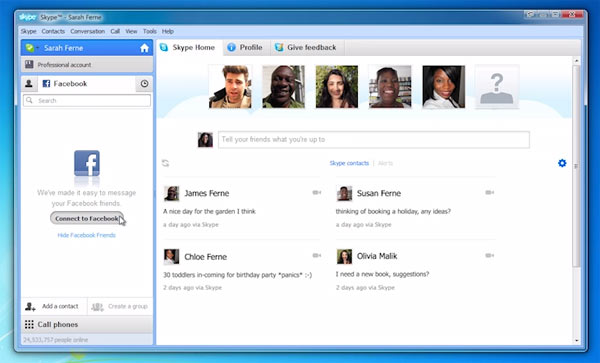Click Susan Ferne's name in the feed
This screenshot has width=600, height=363.
[x=379, y=194]
